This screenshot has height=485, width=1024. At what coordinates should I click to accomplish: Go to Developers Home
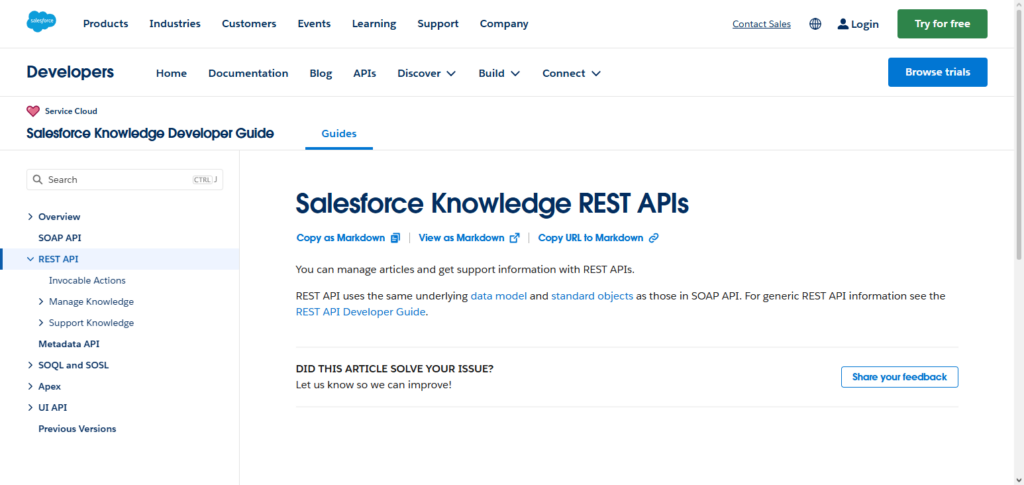(171, 73)
